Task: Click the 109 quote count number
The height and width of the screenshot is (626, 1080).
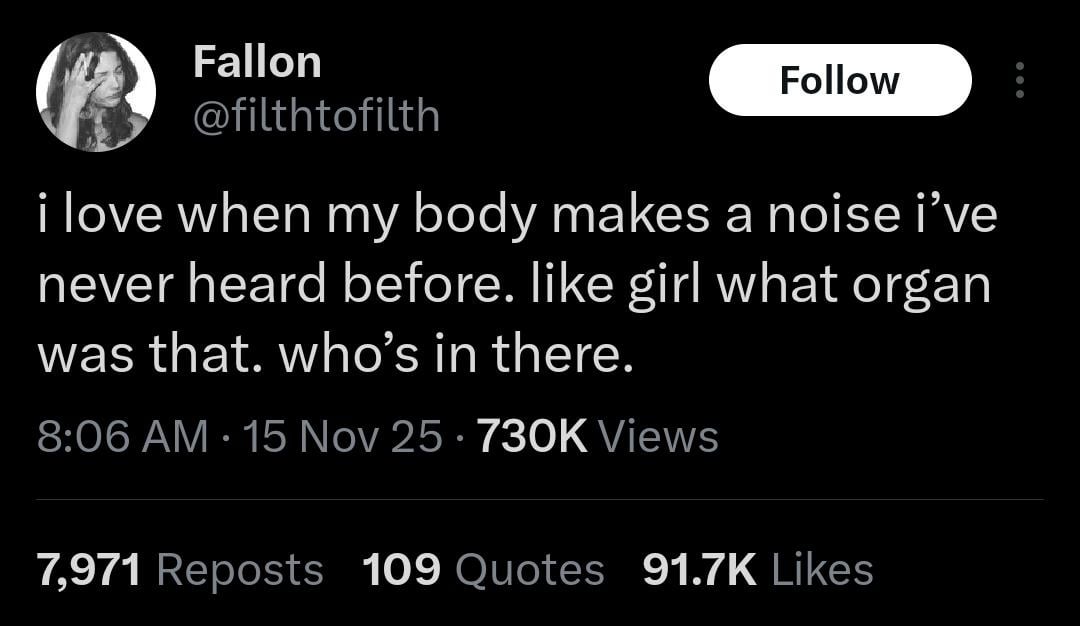Action: click(401, 569)
